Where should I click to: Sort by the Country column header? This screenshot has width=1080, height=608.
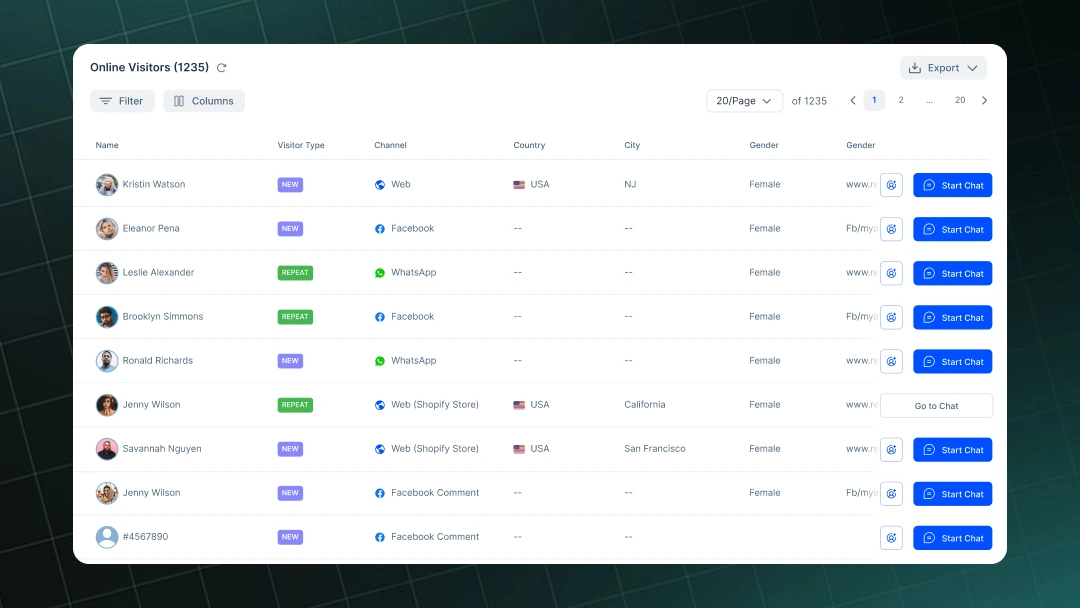pos(529,145)
